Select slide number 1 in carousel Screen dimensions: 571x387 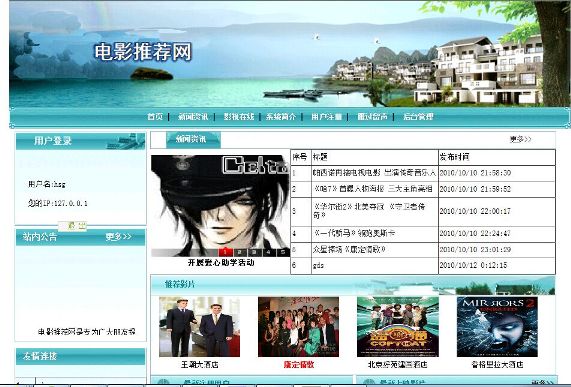(225, 252)
